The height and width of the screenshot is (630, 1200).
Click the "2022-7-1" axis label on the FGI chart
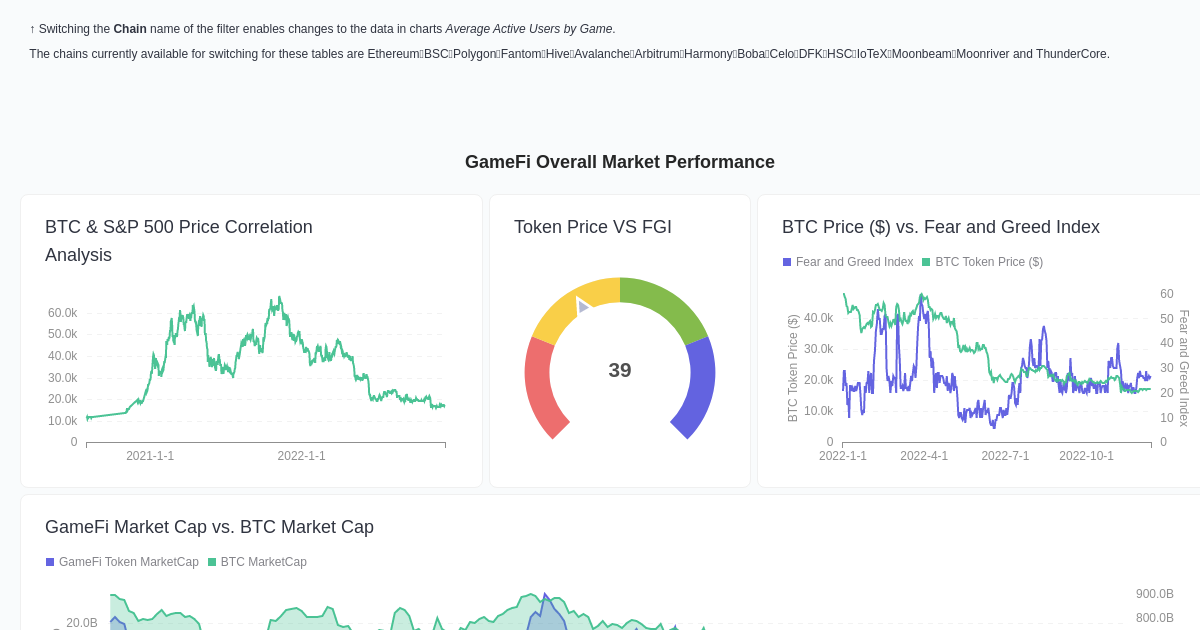[x=1005, y=455]
